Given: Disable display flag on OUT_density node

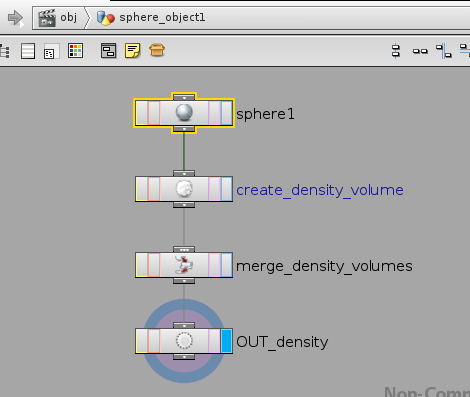Looking at the screenshot, I should tap(227, 341).
